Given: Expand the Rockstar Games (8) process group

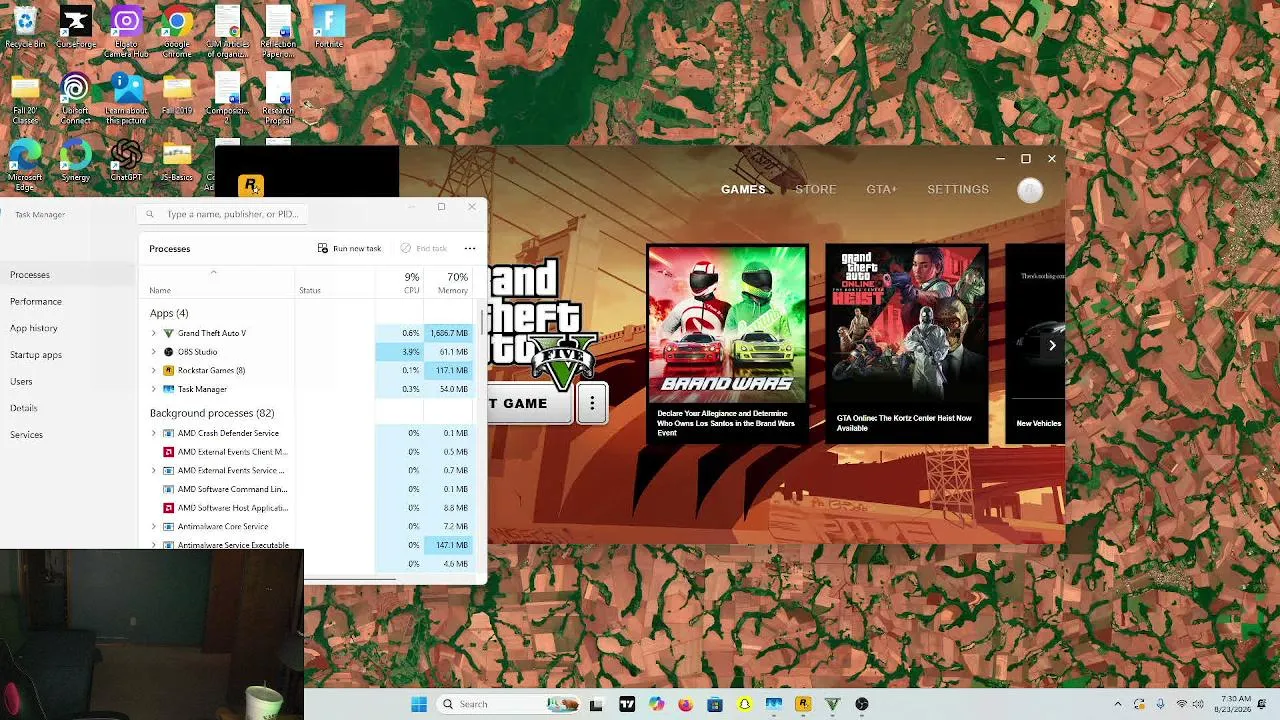Looking at the screenshot, I should pyautogui.click(x=154, y=370).
